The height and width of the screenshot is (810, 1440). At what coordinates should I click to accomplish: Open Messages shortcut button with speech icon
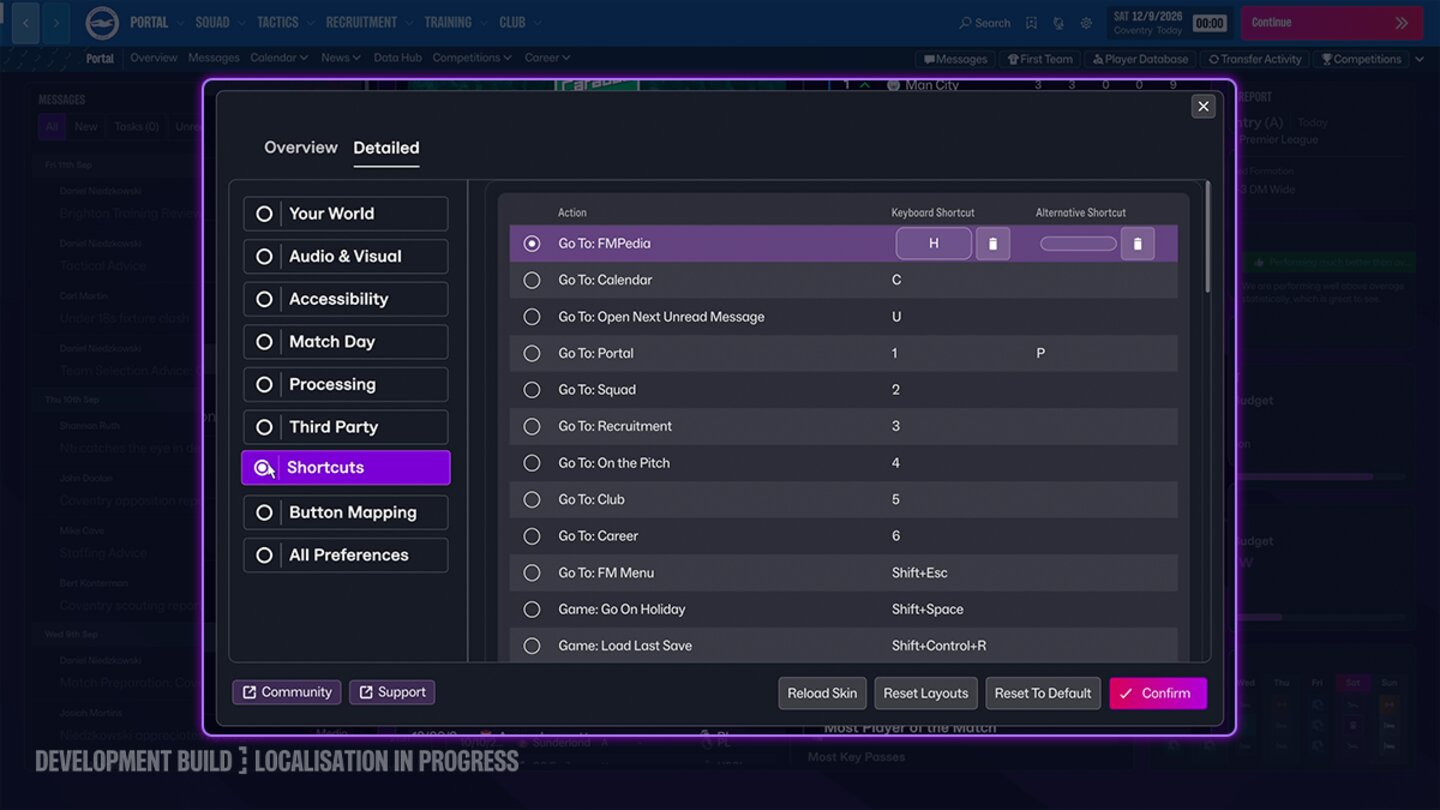coord(956,59)
